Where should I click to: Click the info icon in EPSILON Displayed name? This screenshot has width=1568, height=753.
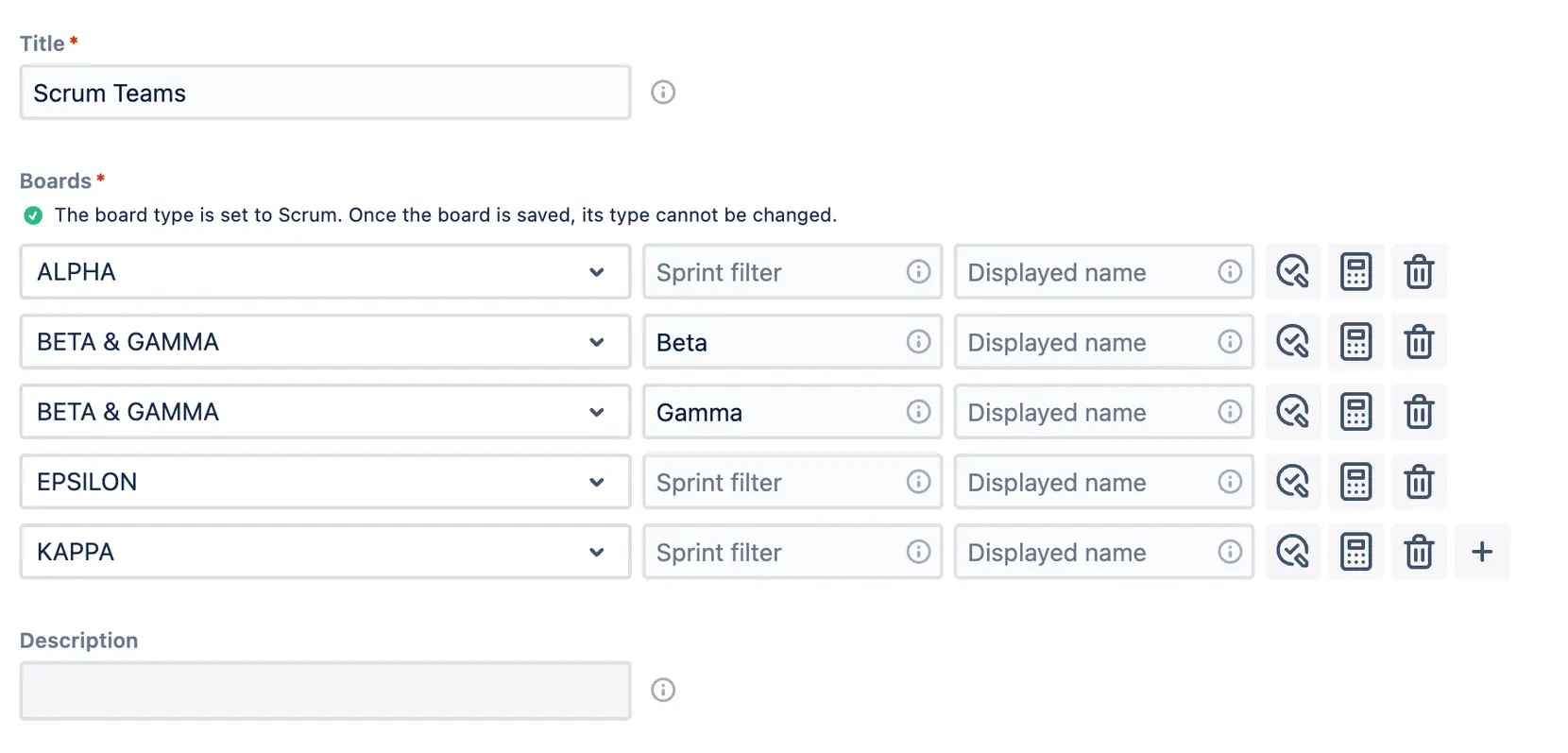point(1230,482)
